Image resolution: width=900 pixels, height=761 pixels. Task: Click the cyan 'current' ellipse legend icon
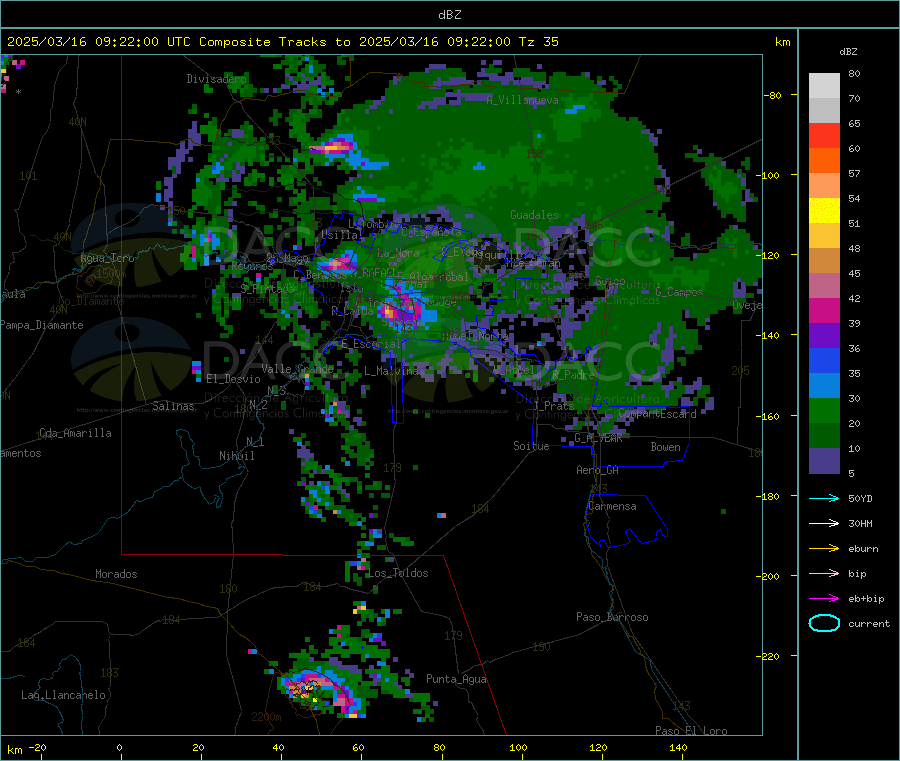pos(824,623)
